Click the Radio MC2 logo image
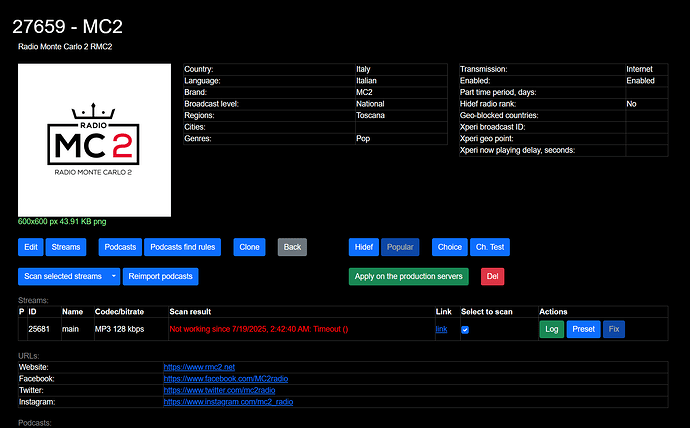Image resolution: width=690 pixels, height=428 pixels. click(x=94, y=140)
